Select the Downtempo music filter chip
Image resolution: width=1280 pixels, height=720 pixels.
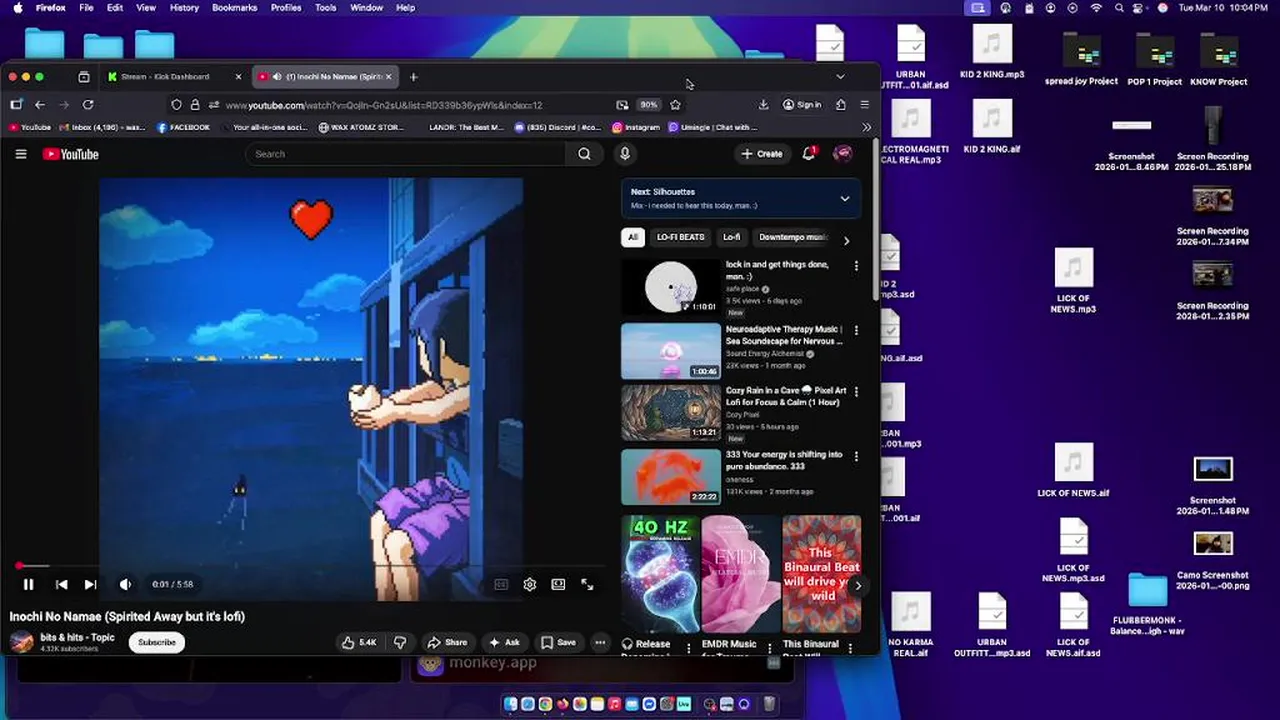pos(792,237)
